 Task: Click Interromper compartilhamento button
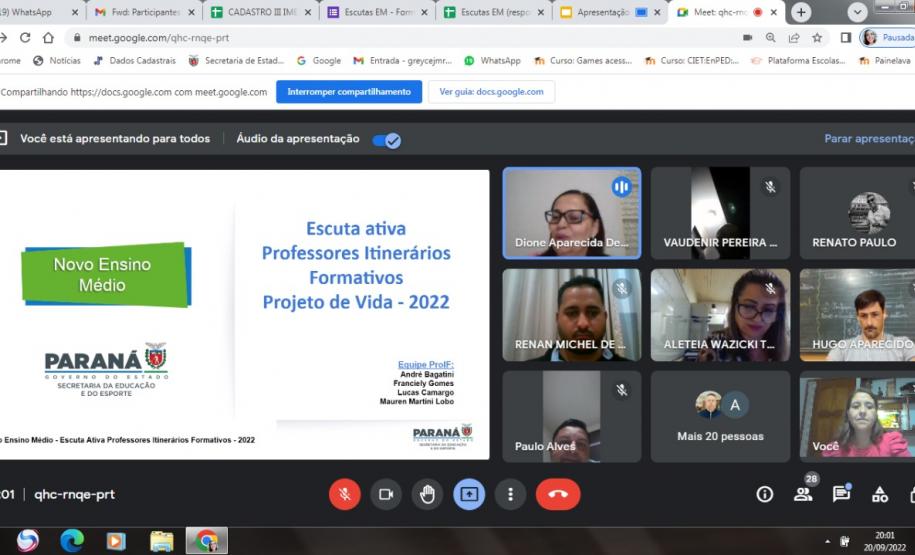tap(349, 92)
